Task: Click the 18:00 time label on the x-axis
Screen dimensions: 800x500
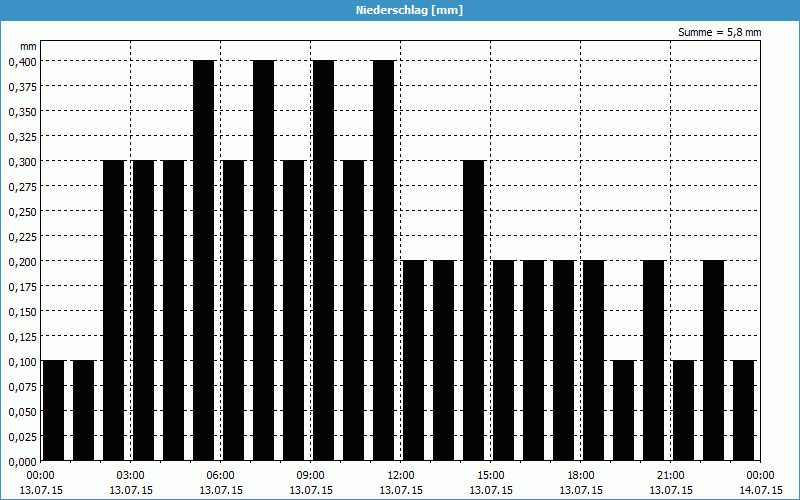Action: point(581,475)
